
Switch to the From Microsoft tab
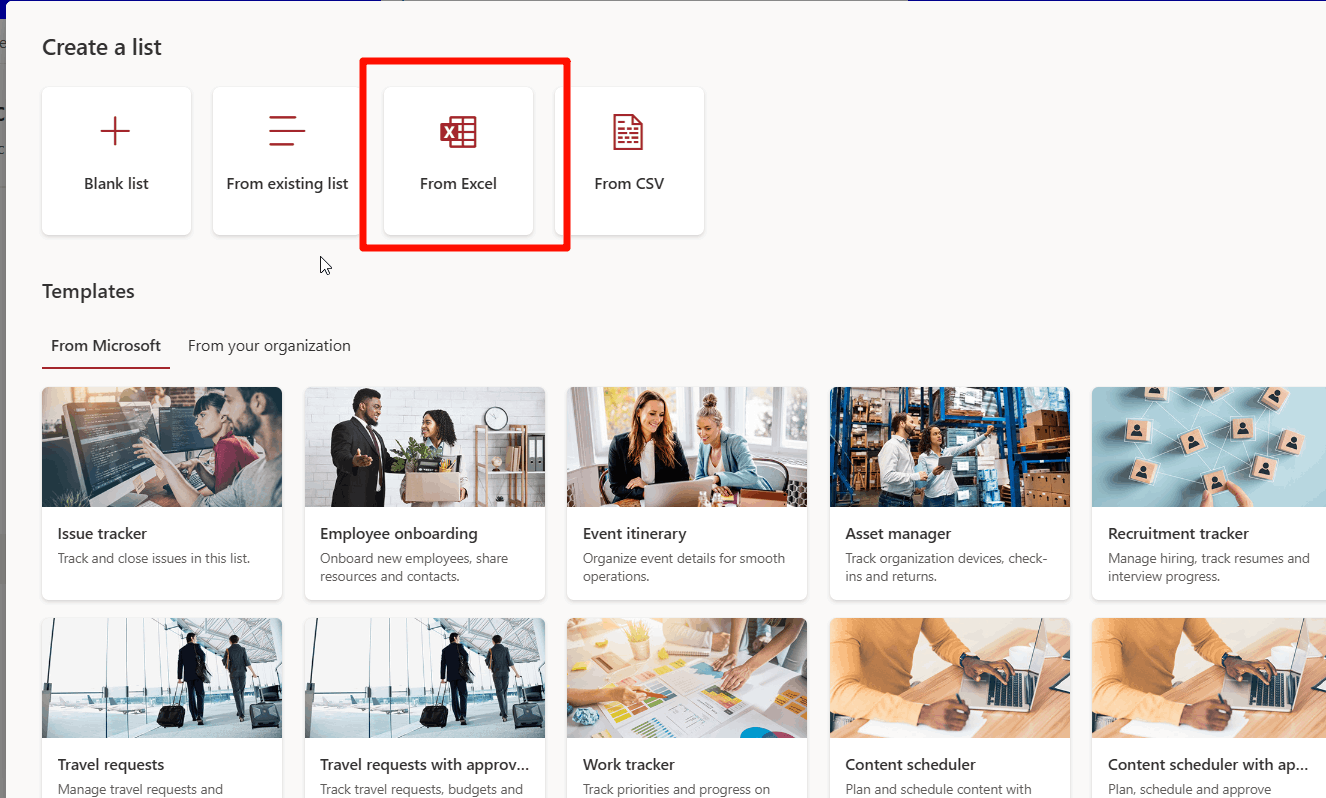106,346
